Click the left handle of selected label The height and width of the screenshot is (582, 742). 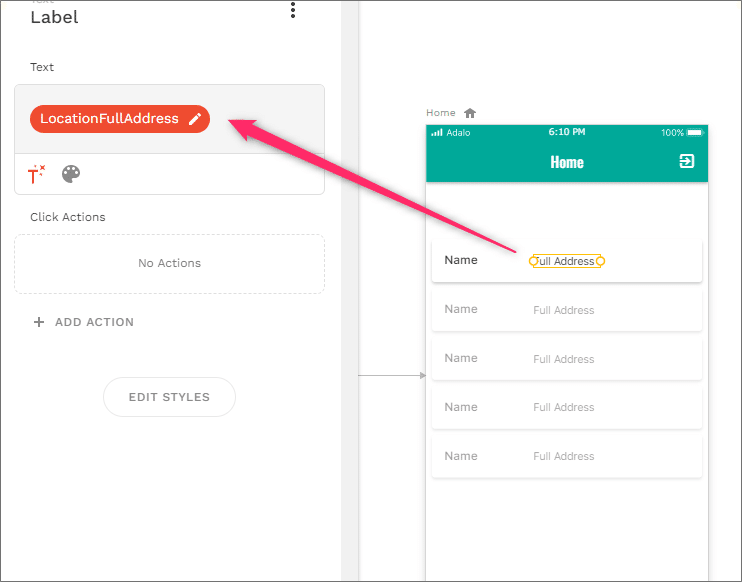coord(533,261)
